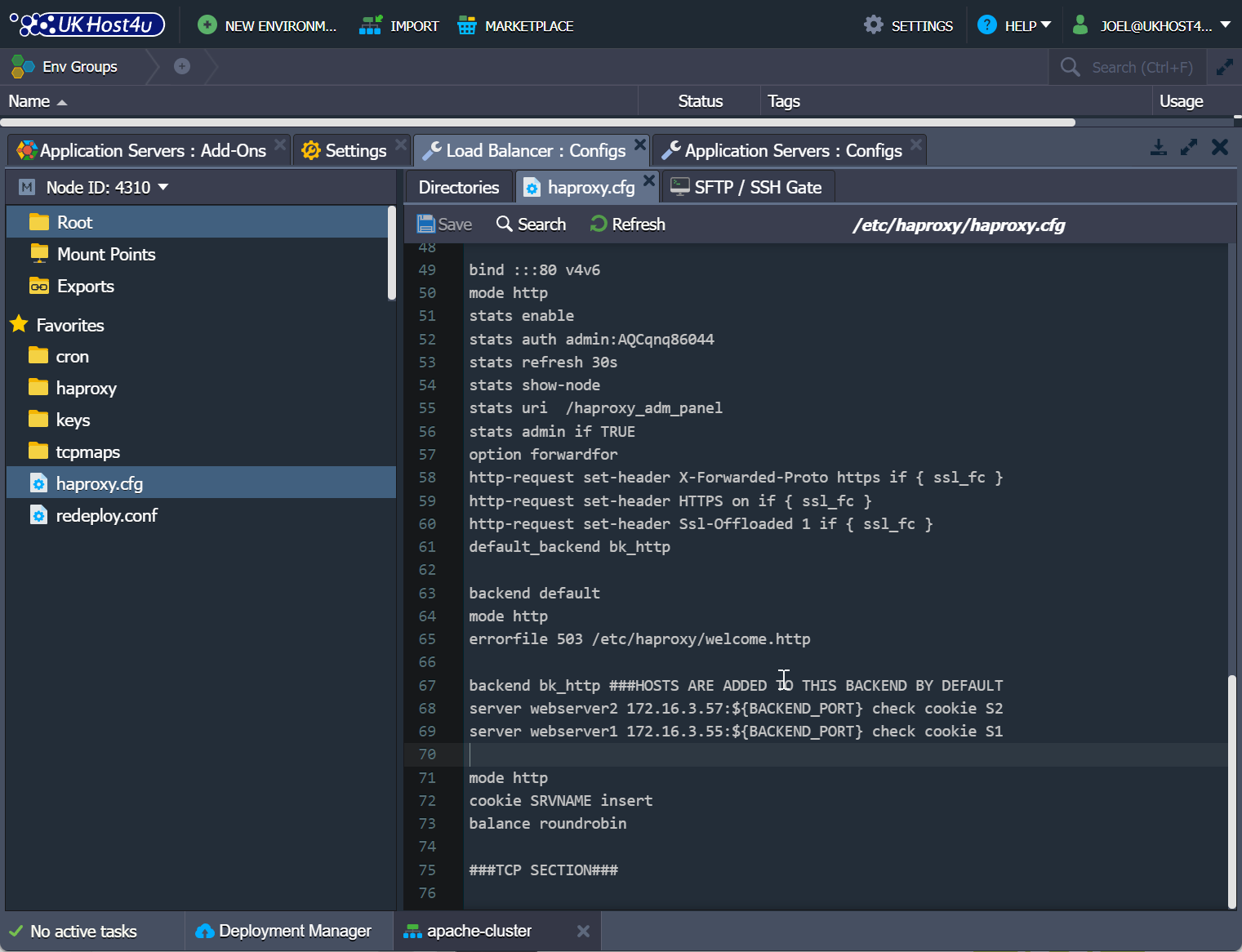The image size is (1242, 952).
Task: Switch to the SFTP / SSH Gate tab
Action: [747, 187]
